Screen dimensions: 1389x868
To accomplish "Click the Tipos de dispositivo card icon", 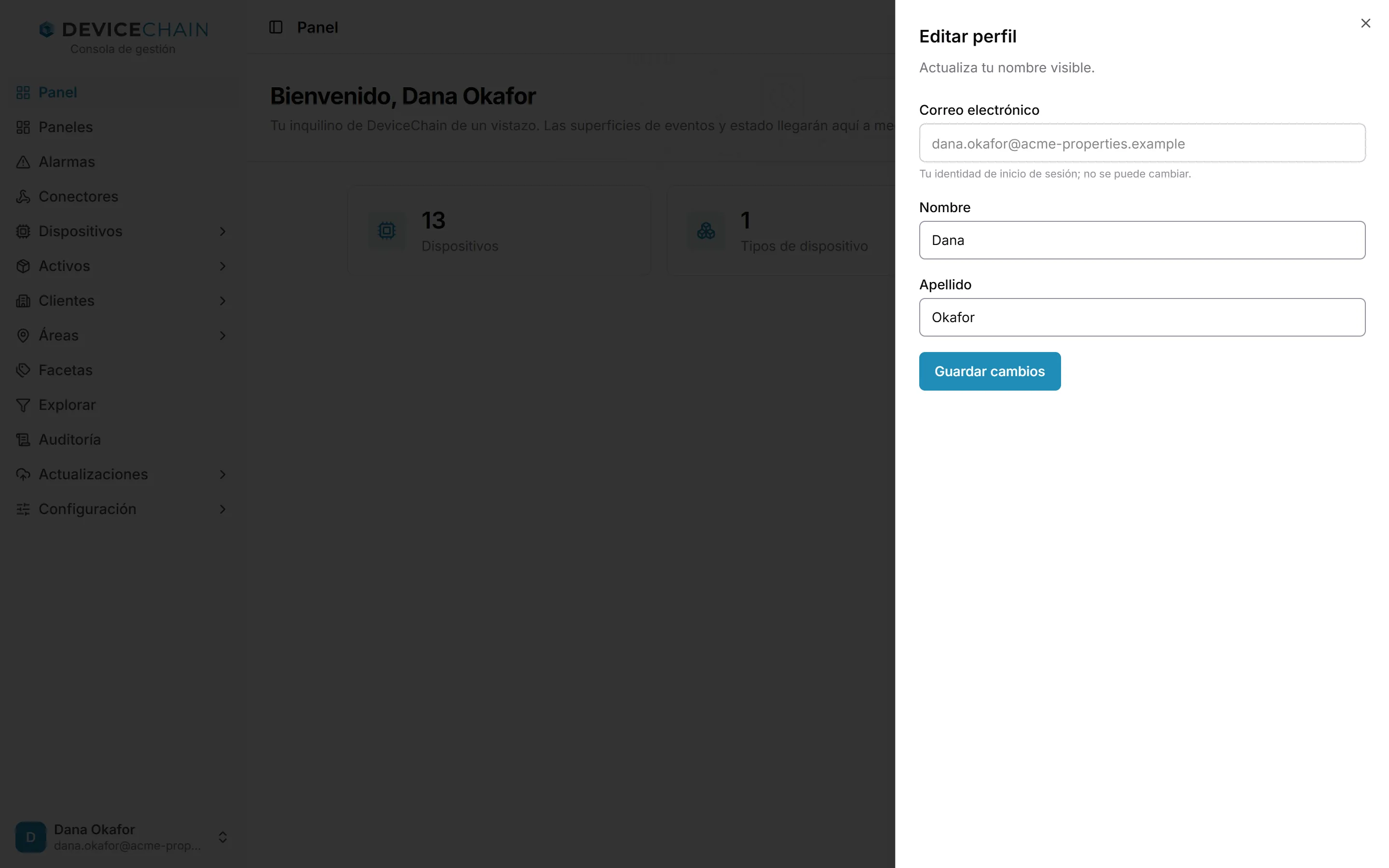I will 706,230.
